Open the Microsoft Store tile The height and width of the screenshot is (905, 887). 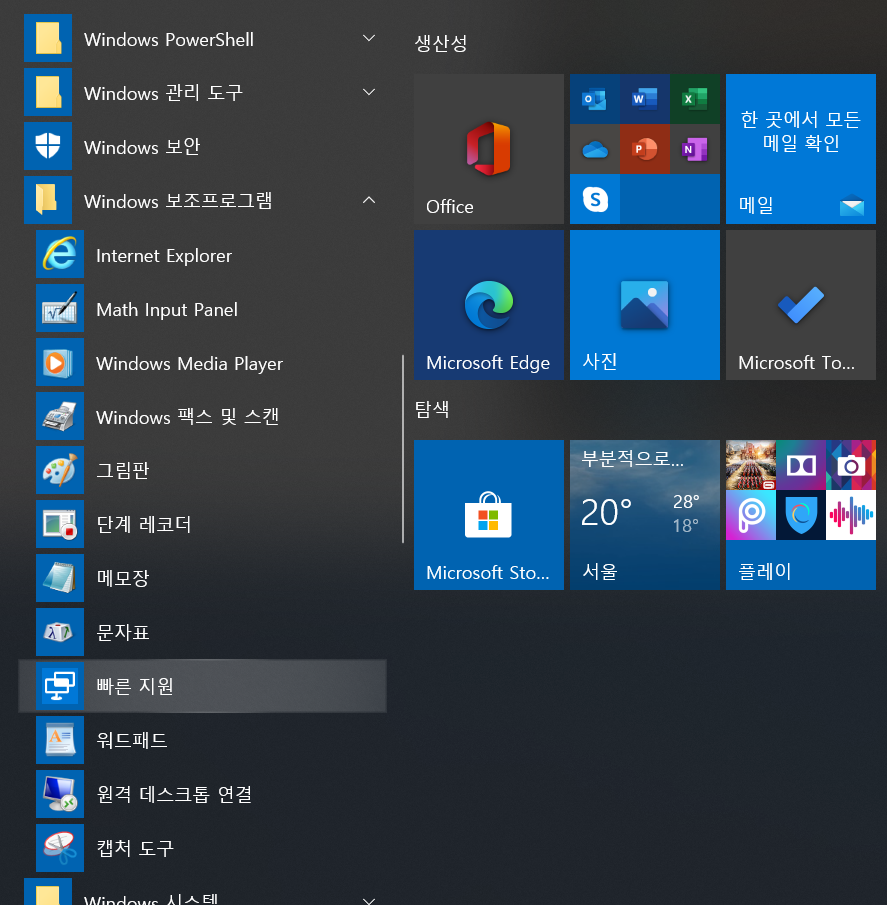click(489, 515)
